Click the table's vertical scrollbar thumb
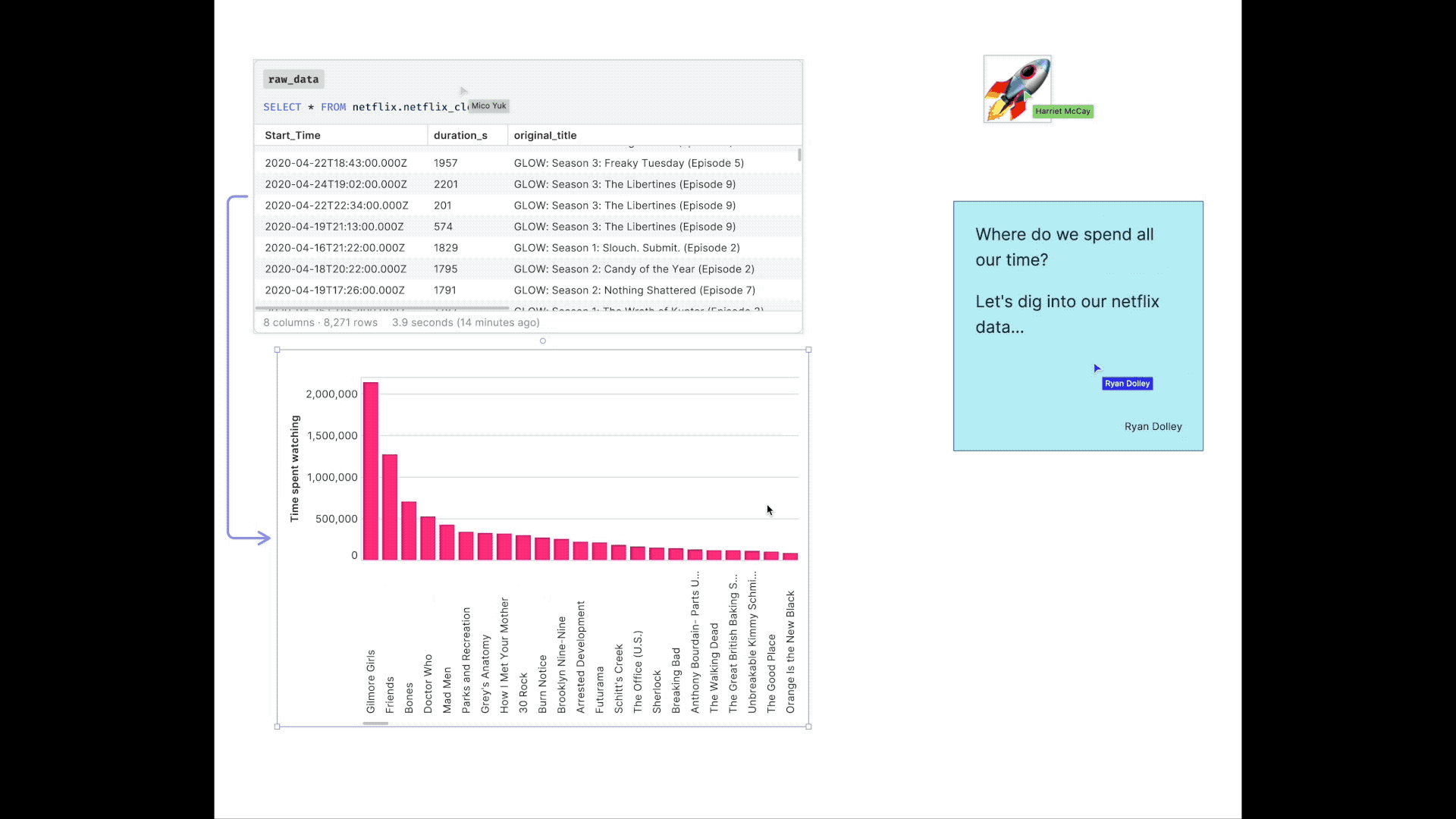The height and width of the screenshot is (819, 1456). (799, 155)
